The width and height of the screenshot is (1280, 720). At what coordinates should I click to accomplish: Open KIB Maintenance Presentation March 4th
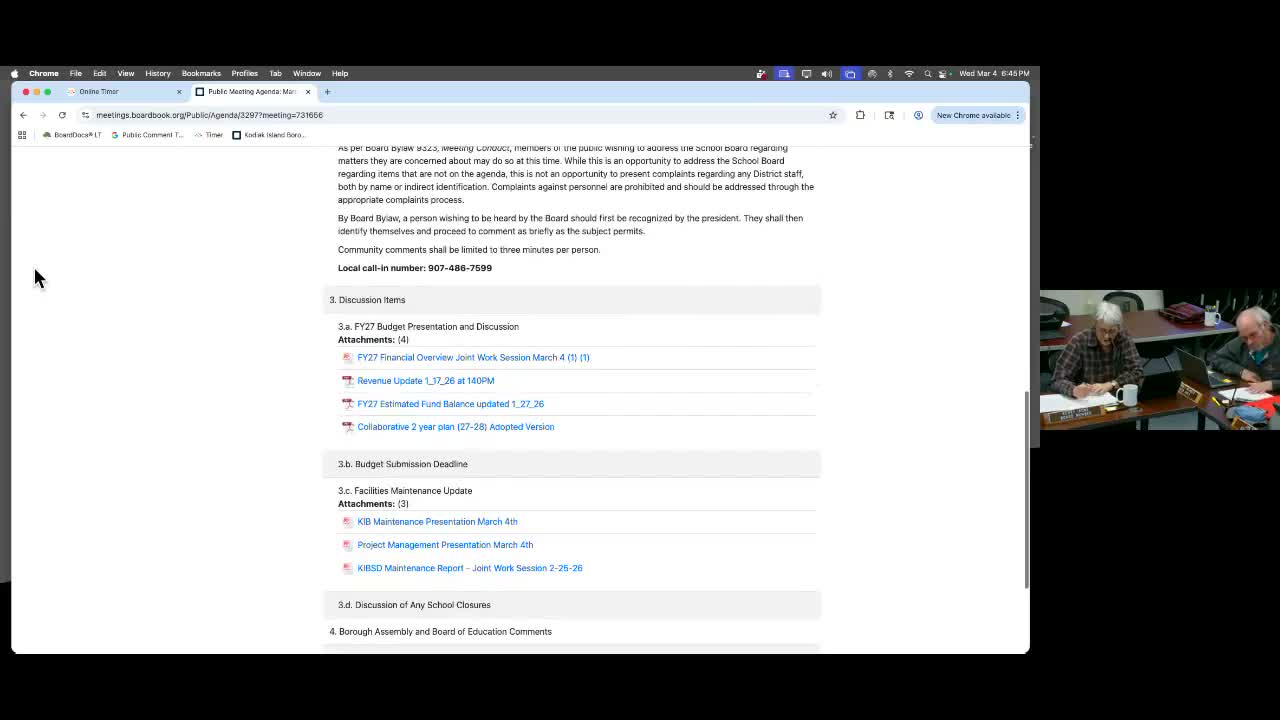437,522
